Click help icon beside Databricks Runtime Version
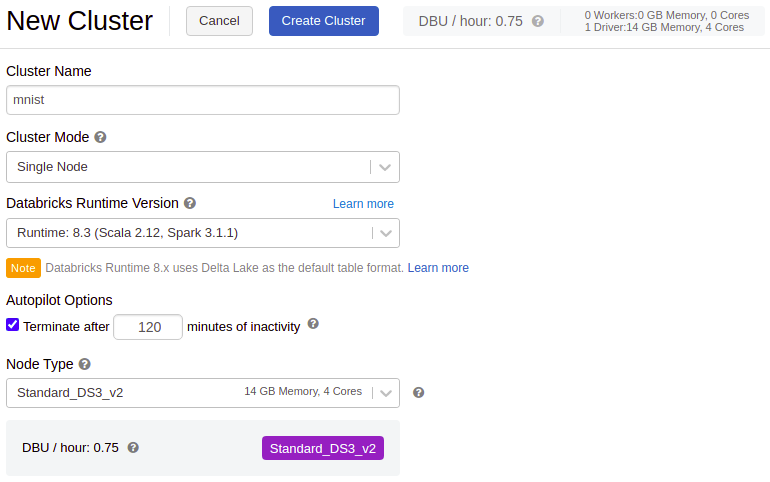This screenshot has height=482, width=770. click(190, 203)
